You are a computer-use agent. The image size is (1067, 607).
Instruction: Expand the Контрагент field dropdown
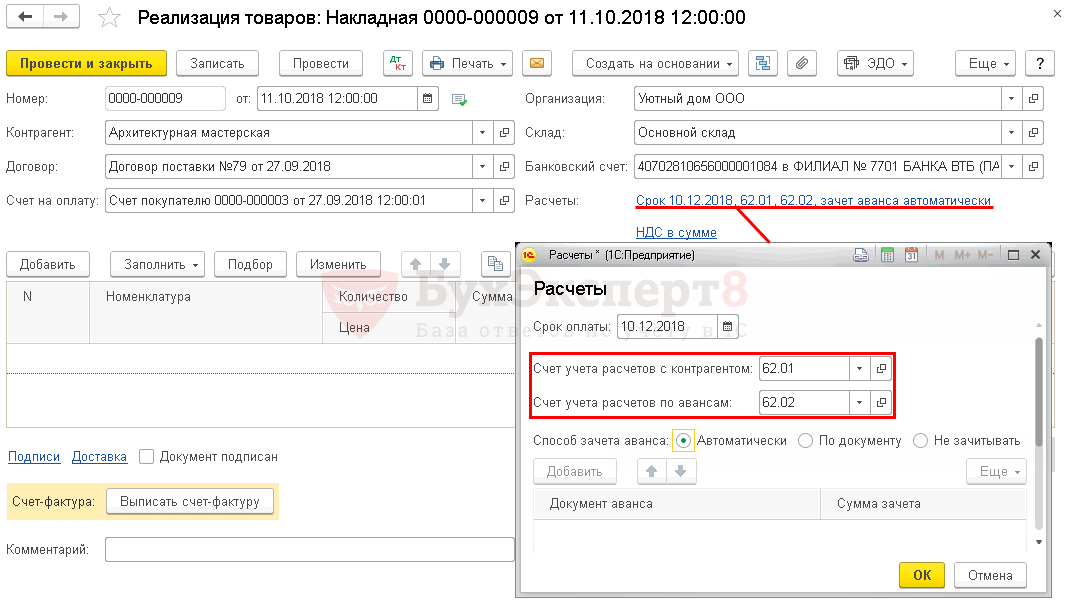point(482,132)
